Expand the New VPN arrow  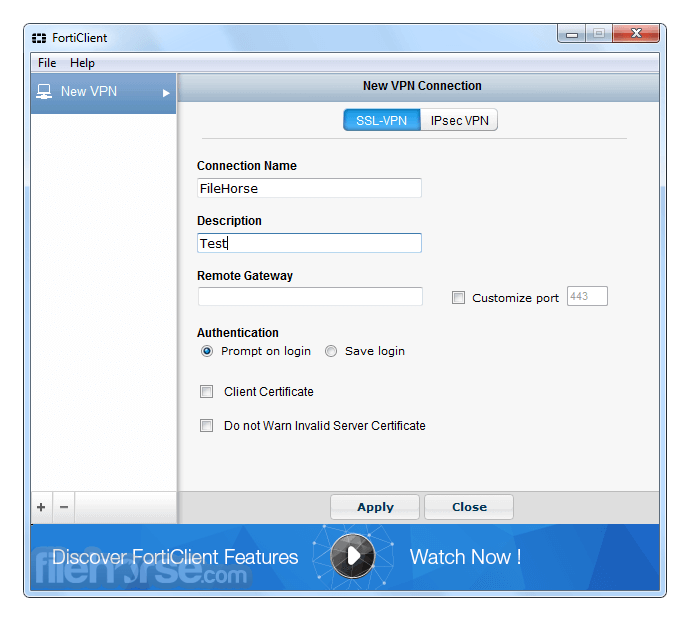click(x=166, y=93)
